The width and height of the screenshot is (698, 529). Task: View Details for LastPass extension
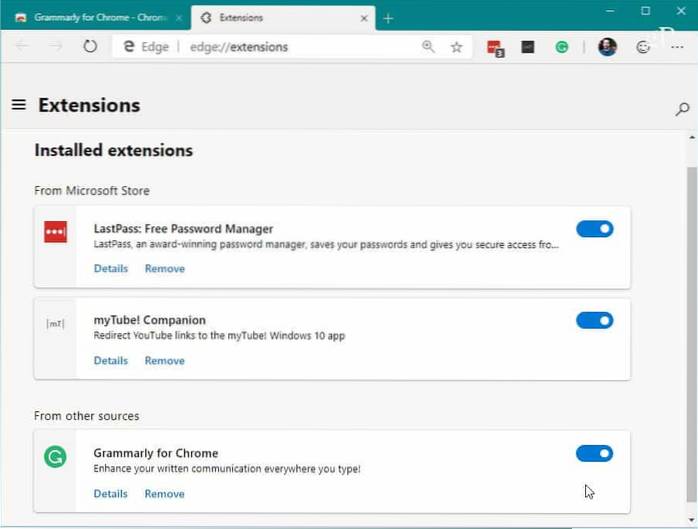[111, 268]
